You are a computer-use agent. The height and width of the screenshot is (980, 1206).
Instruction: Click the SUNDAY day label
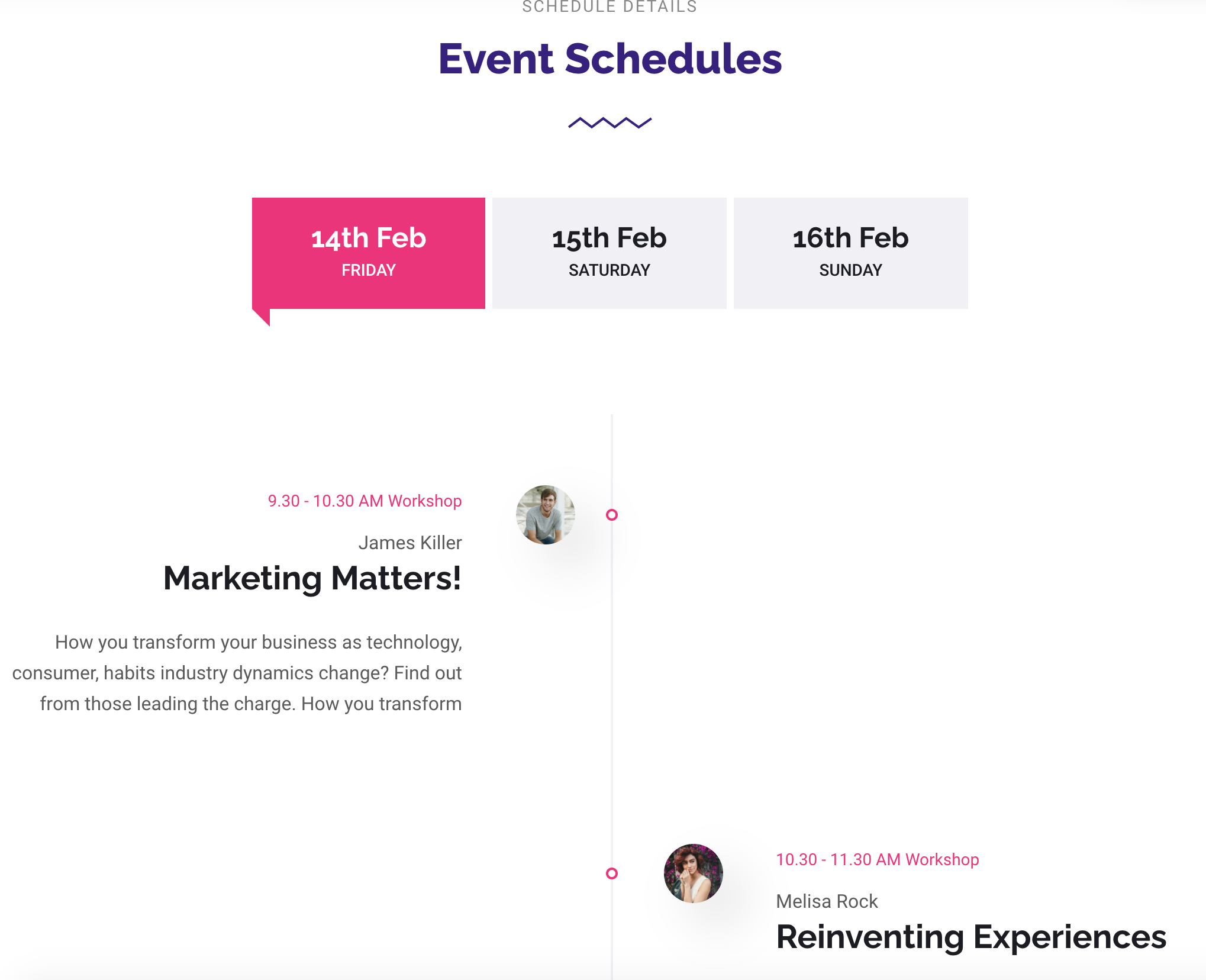[850, 270]
